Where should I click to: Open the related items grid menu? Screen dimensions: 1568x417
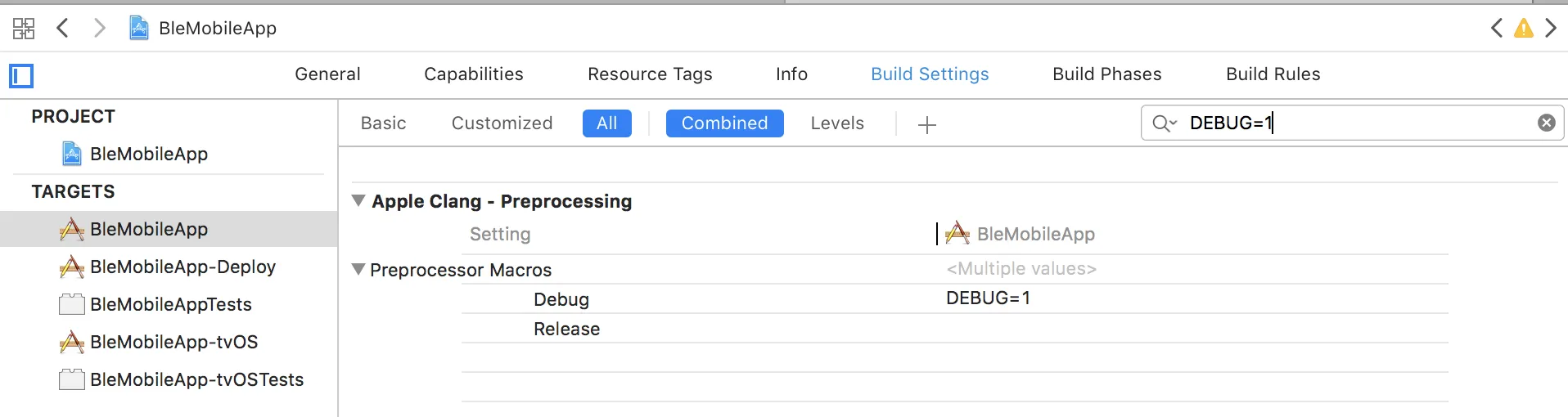pos(24,29)
